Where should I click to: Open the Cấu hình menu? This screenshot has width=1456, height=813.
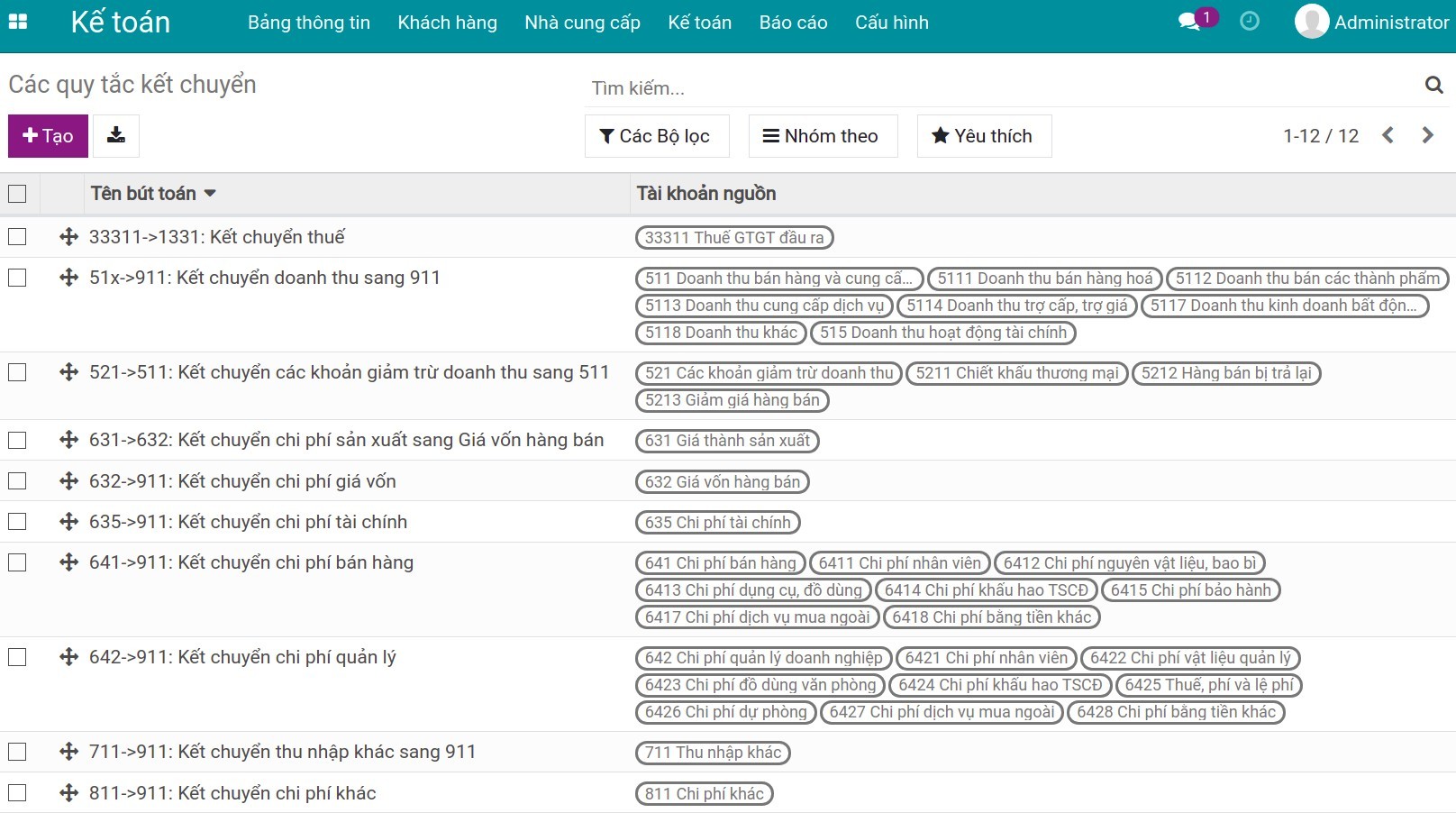[891, 23]
